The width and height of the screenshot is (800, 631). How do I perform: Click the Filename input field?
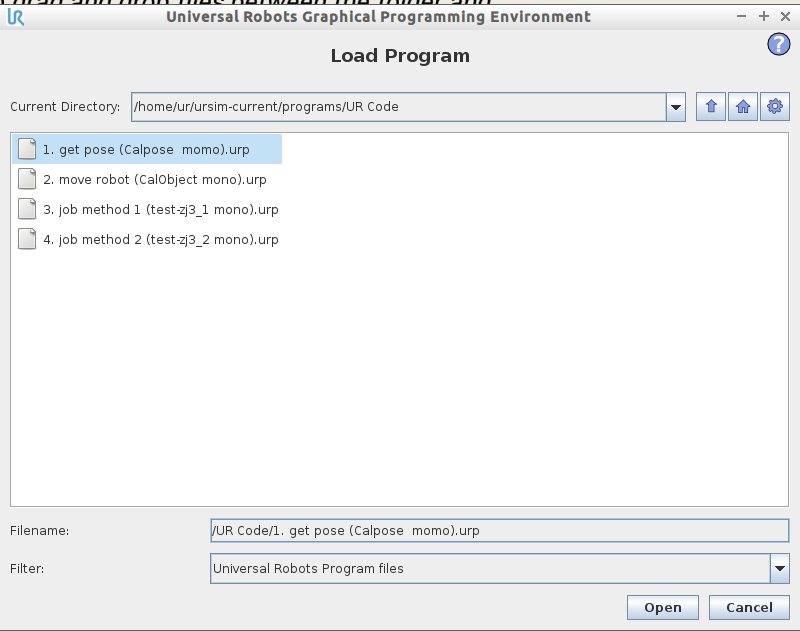499,531
